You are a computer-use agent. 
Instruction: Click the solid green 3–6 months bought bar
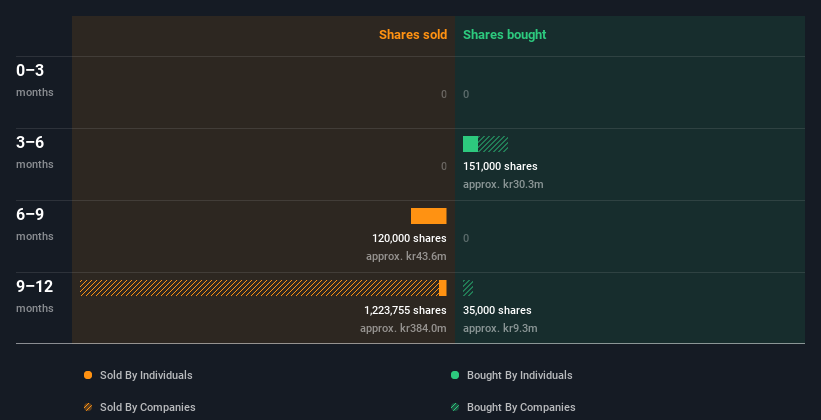pyautogui.click(x=470, y=144)
